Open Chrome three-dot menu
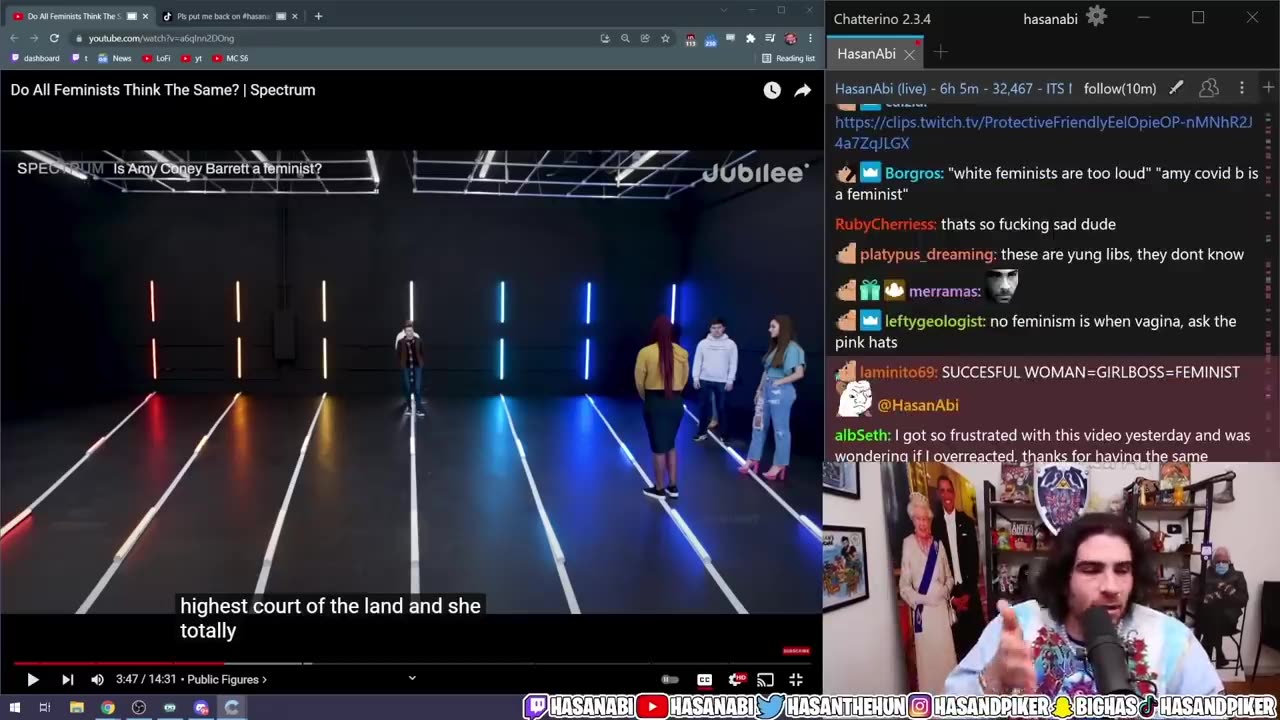The image size is (1280, 720). pos(810,38)
